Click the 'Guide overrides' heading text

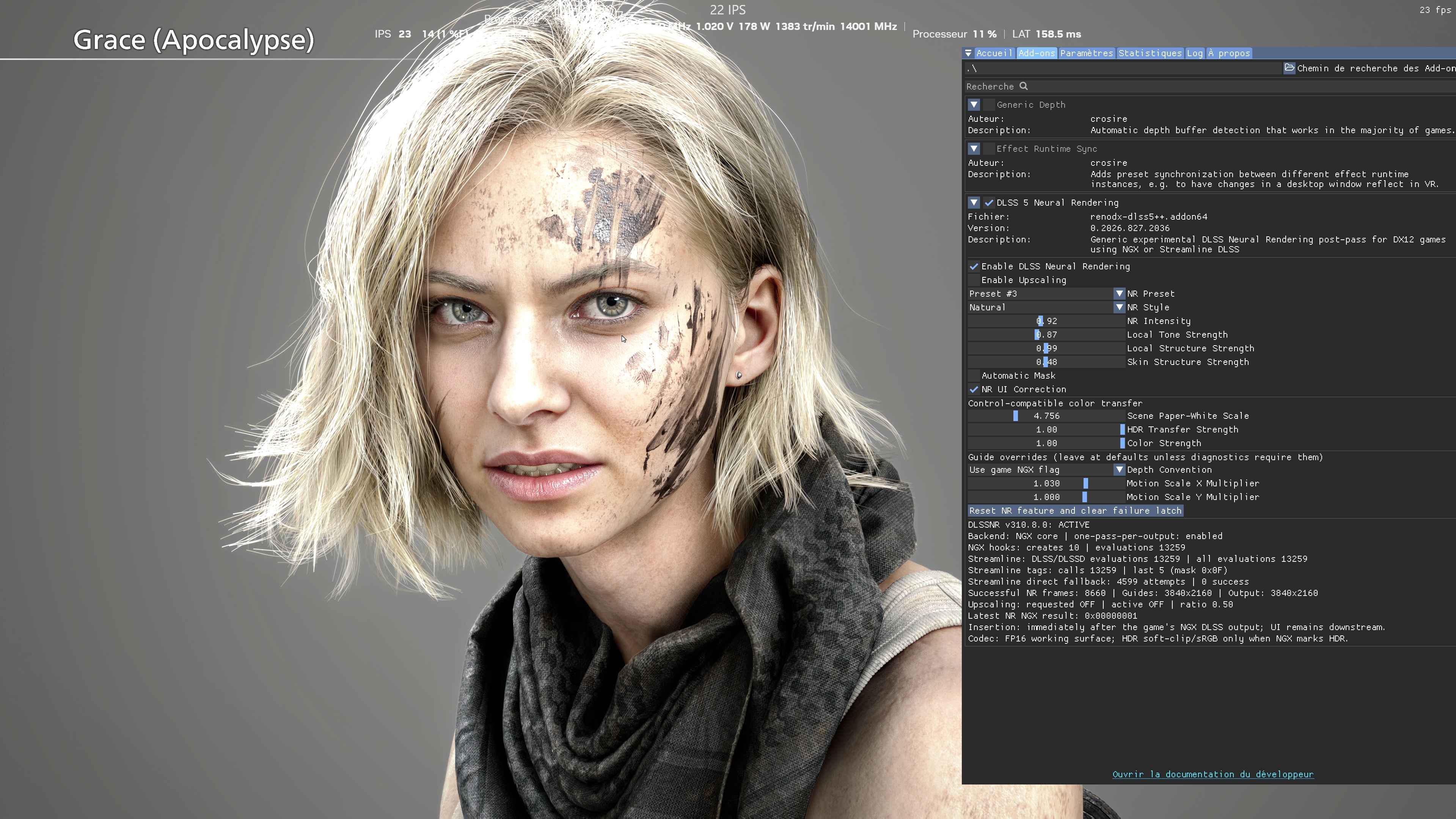pyautogui.click(x=1145, y=457)
